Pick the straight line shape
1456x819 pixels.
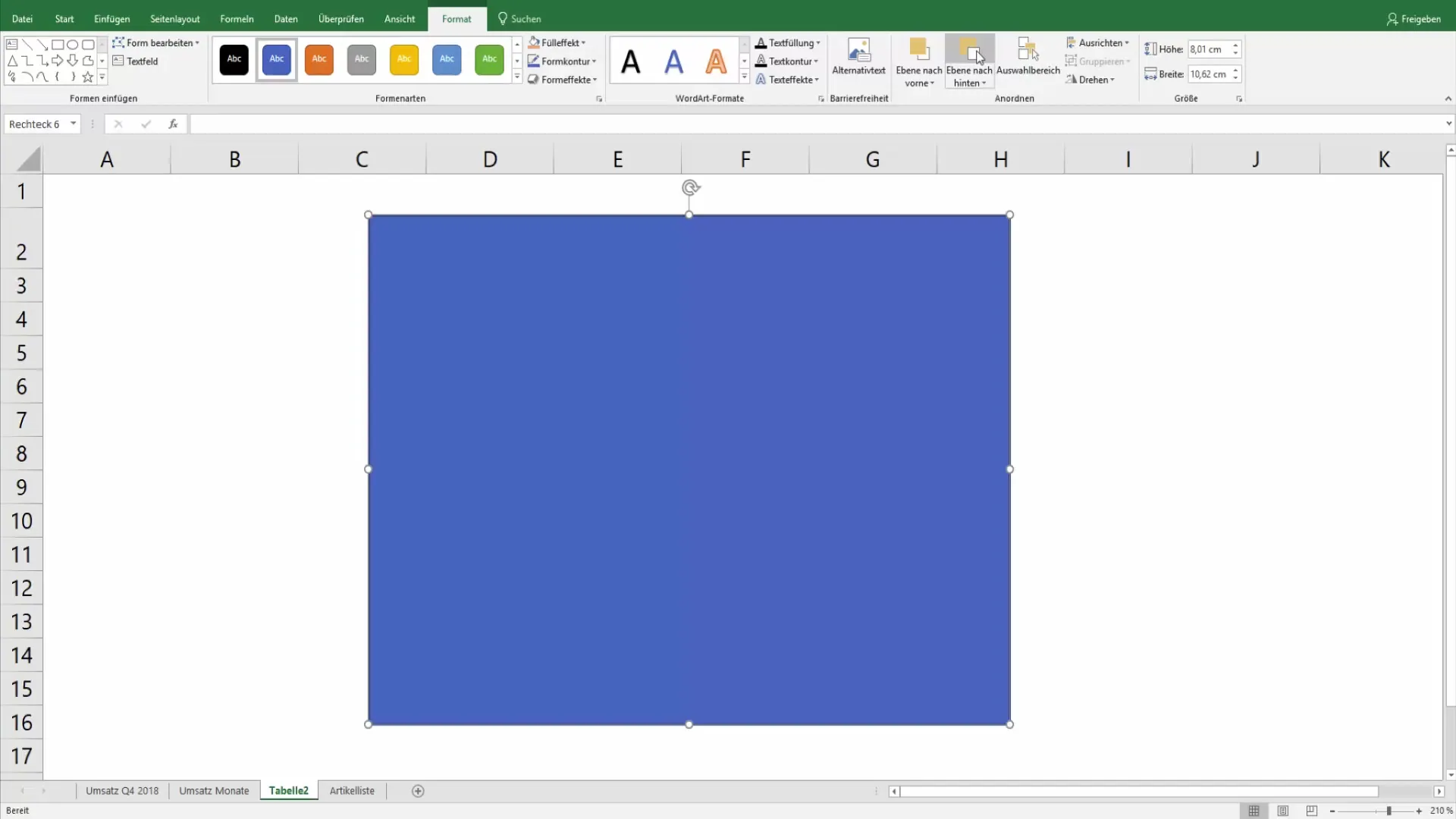(x=27, y=44)
